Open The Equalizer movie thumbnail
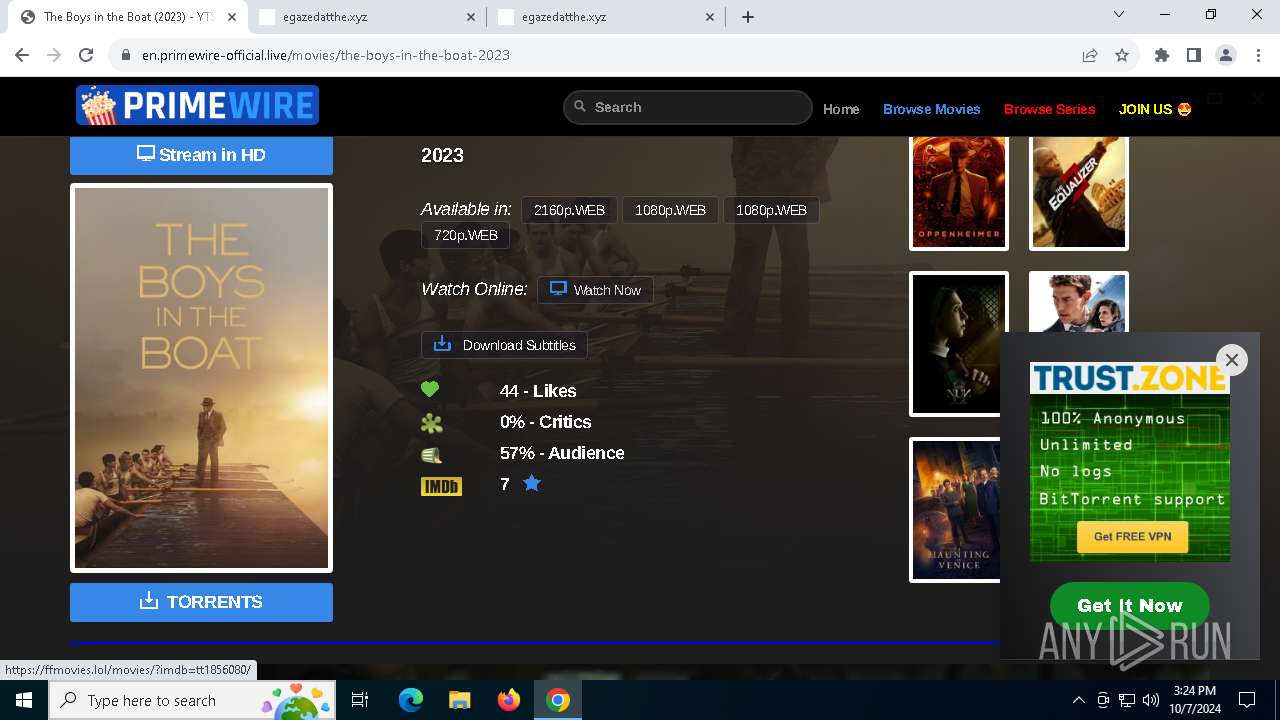This screenshot has width=1280, height=720. [1079, 193]
